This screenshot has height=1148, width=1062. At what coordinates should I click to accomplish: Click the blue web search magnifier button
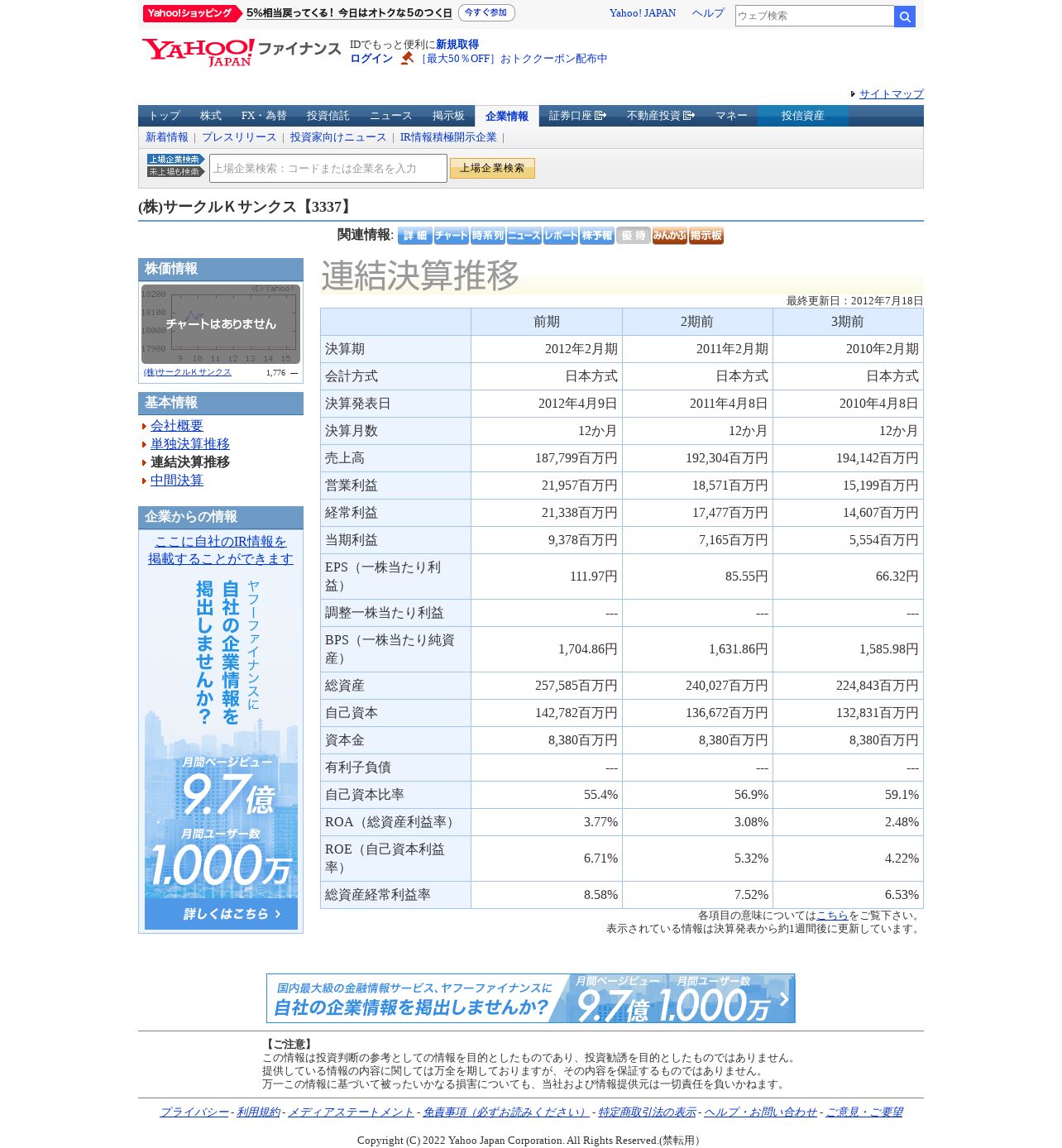coord(905,17)
